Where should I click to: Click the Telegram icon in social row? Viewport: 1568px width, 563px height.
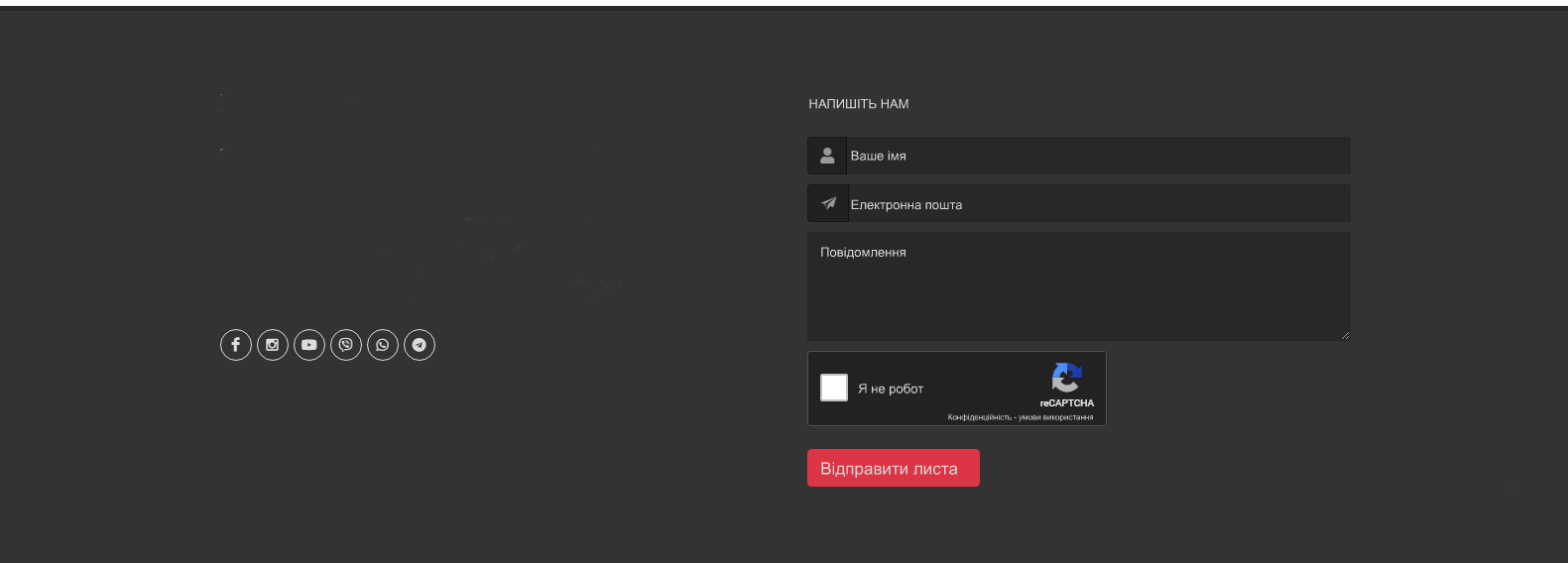click(420, 345)
